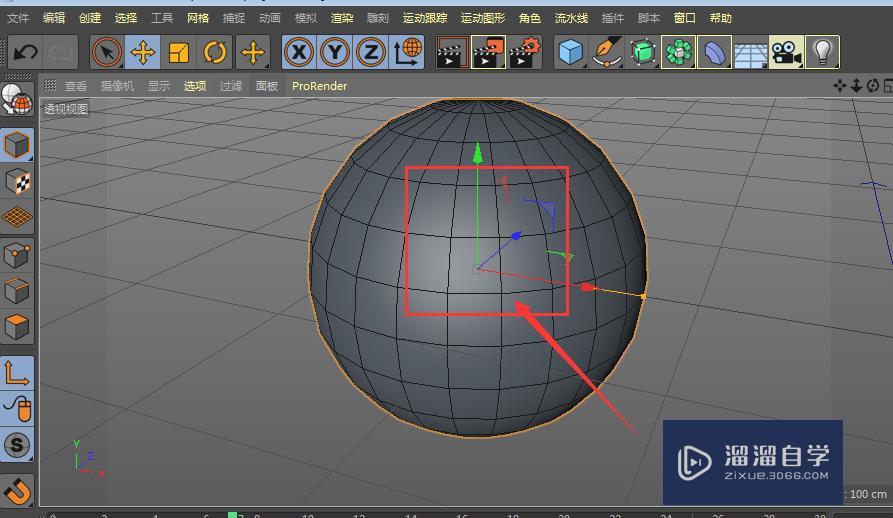Open the 网格 menu
893x518 pixels.
click(198, 18)
